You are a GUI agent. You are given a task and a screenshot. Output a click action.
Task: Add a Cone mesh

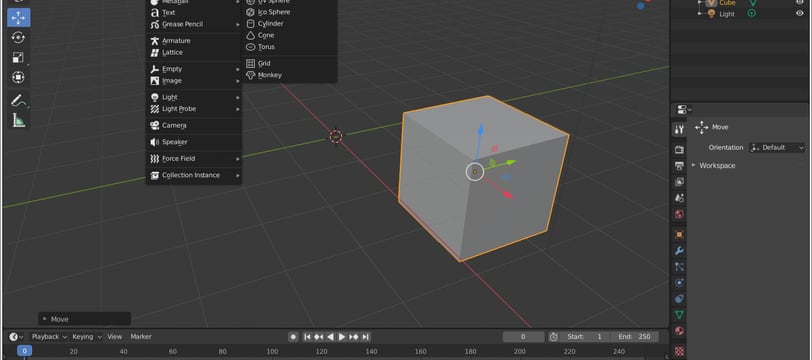[x=289, y=35]
